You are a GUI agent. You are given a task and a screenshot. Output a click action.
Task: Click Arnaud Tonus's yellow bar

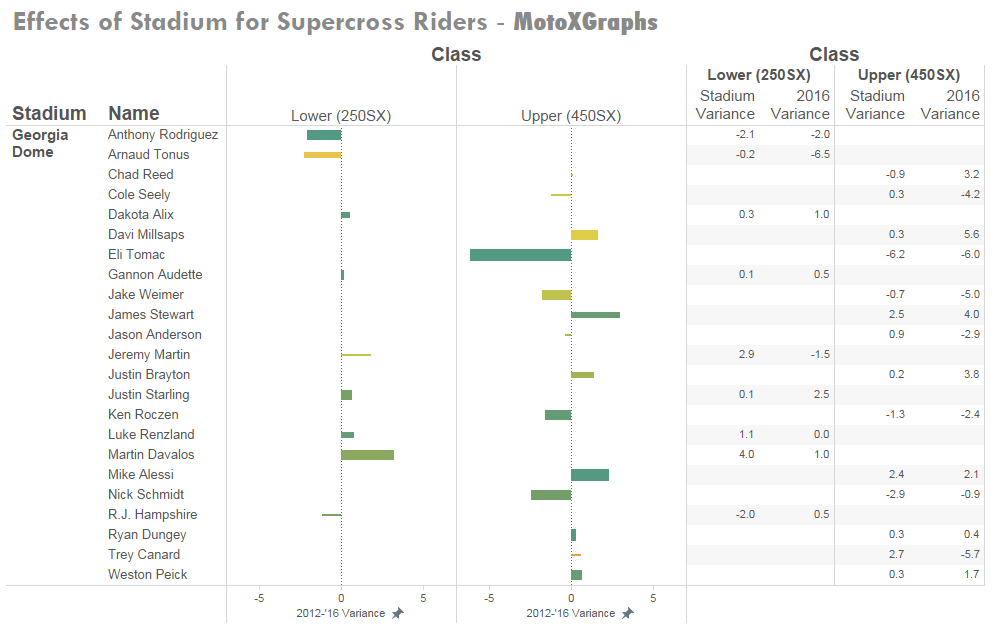pyautogui.click(x=322, y=155)
